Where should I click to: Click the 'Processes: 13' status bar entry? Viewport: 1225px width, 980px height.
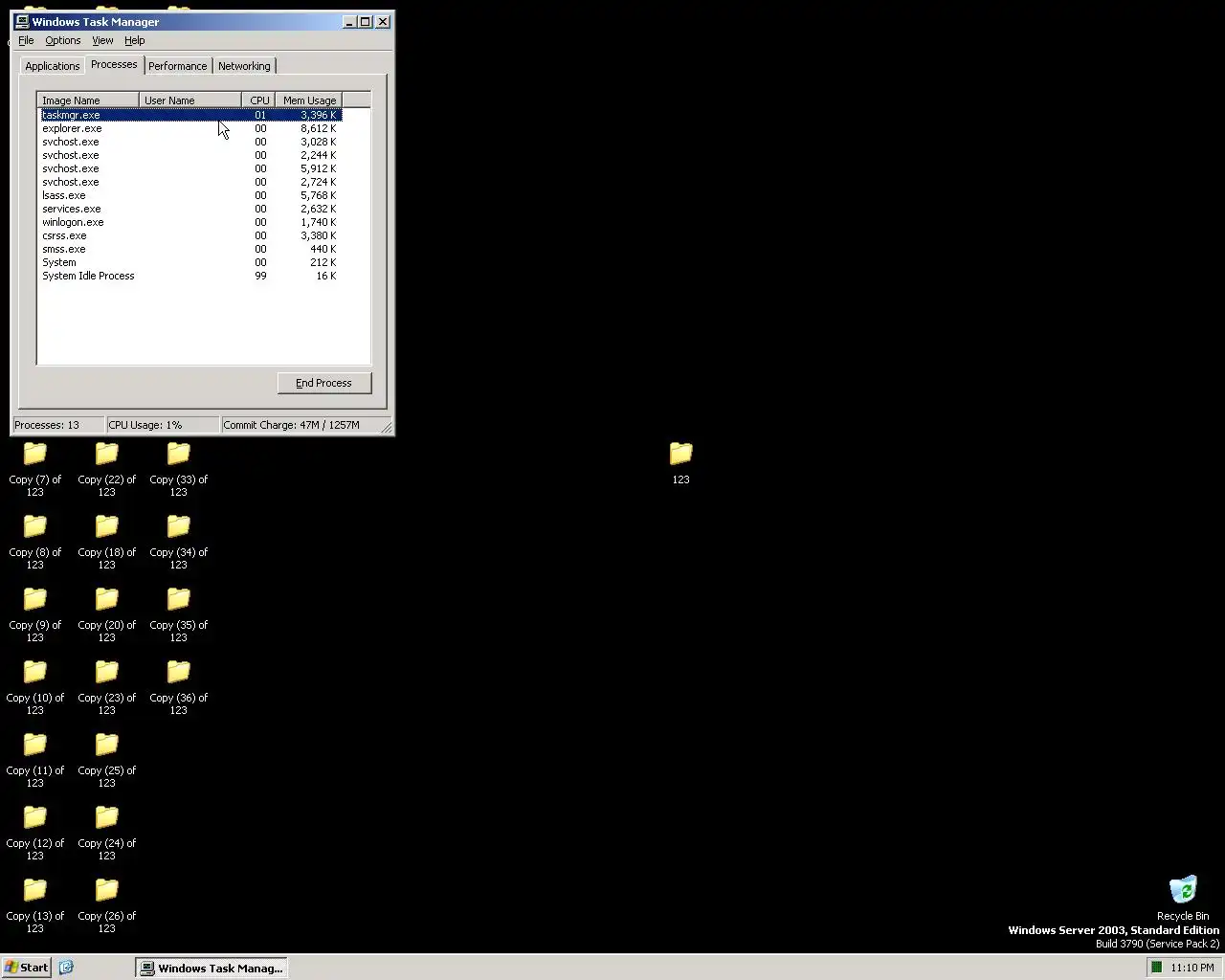click(x=58, y=425)
